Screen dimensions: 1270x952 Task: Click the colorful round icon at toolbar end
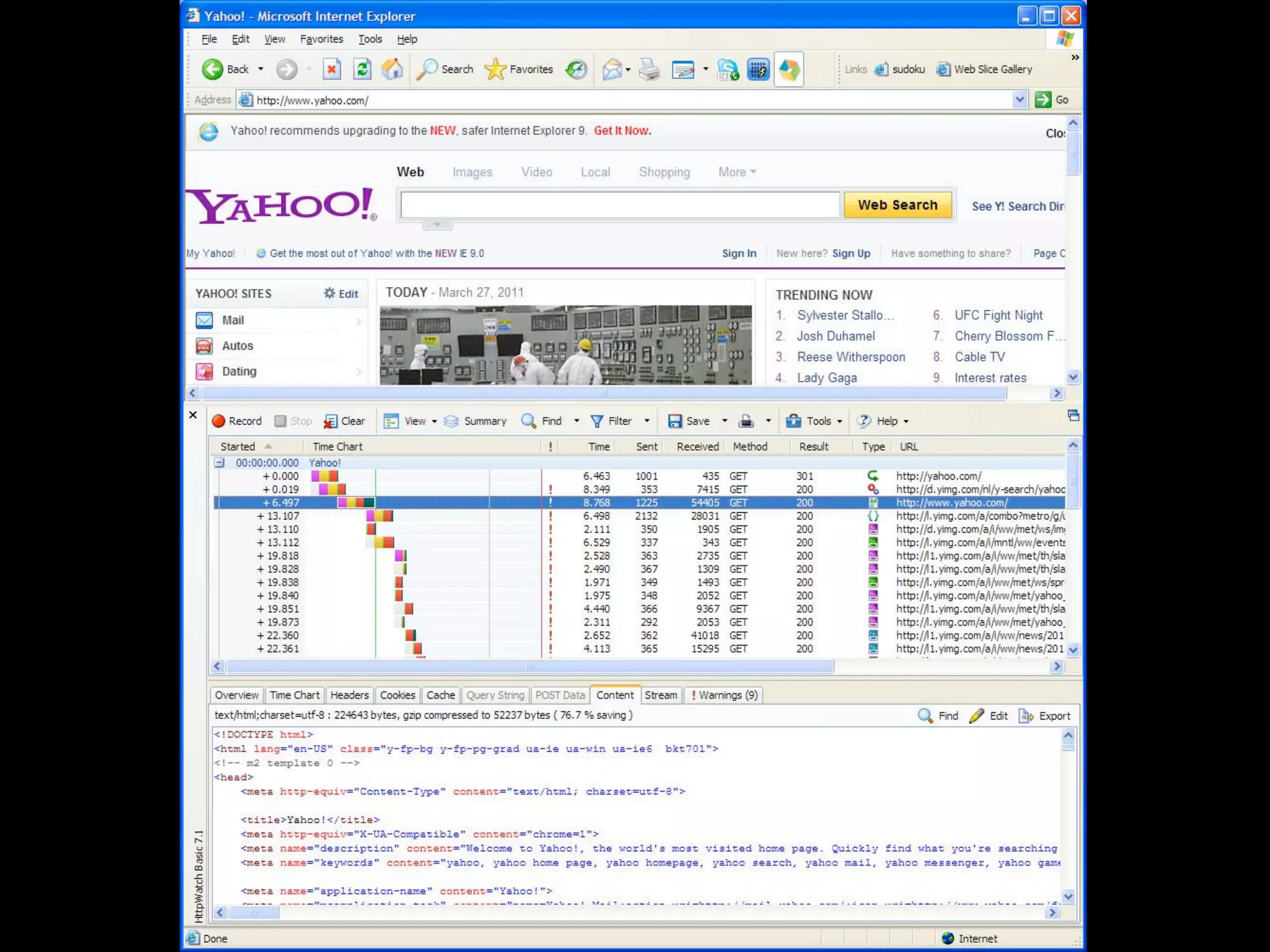coord(789,69)
